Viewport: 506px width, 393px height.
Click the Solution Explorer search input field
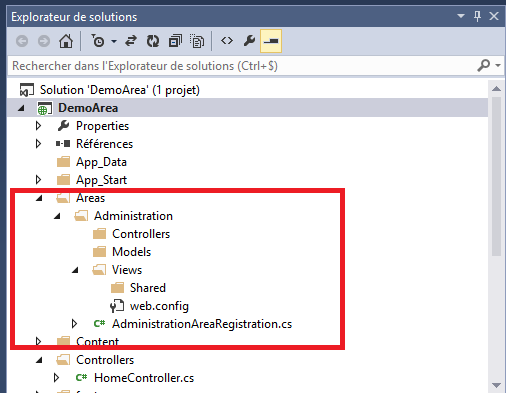[x=242, y=66]
